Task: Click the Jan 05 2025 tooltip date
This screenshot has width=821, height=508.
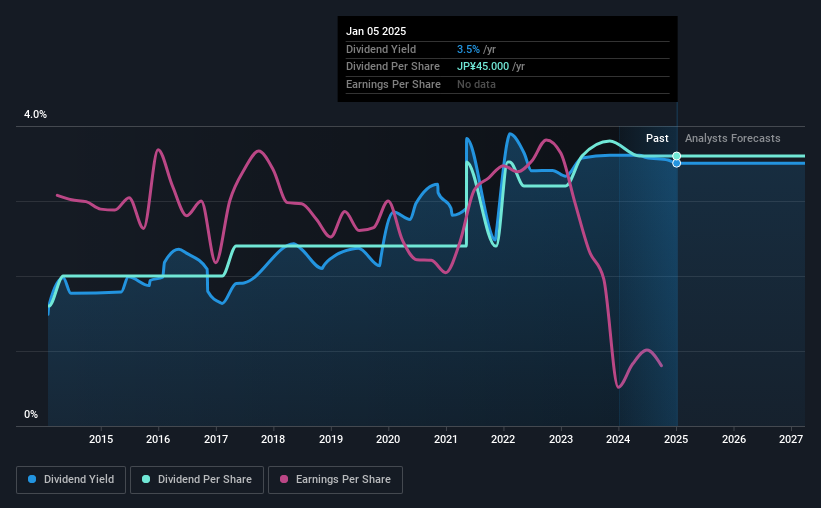Action: [376, 31]
